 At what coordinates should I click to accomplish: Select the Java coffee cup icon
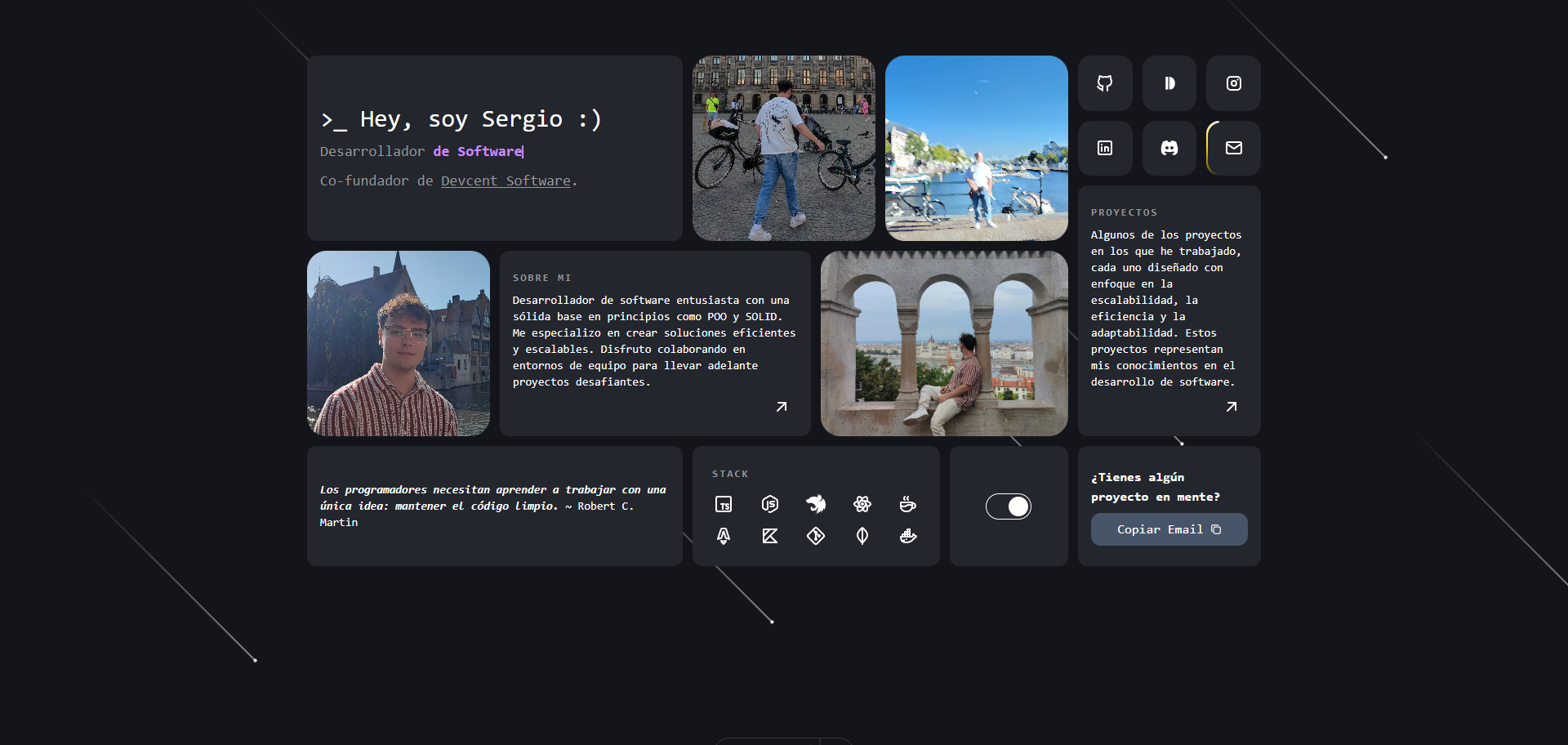tap(908, 504)
